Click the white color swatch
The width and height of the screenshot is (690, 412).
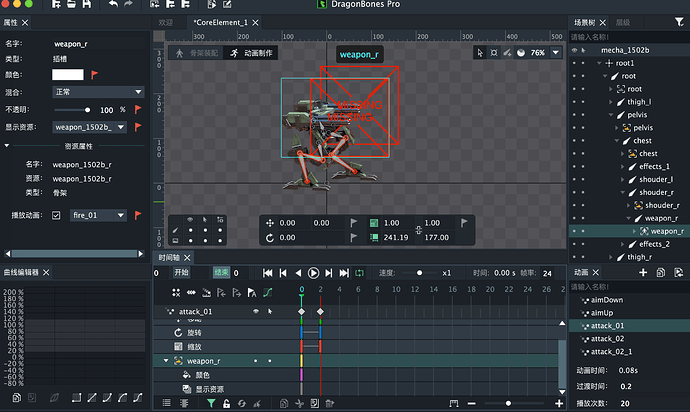pyautogui.click(x=68, y=75)
